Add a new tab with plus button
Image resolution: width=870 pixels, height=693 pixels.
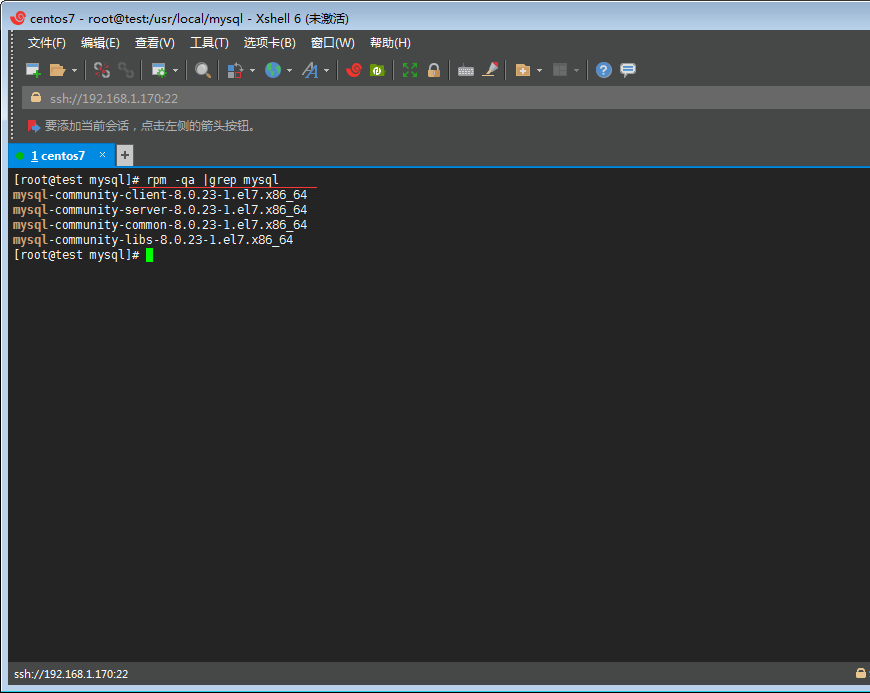[x=125, y=155]
